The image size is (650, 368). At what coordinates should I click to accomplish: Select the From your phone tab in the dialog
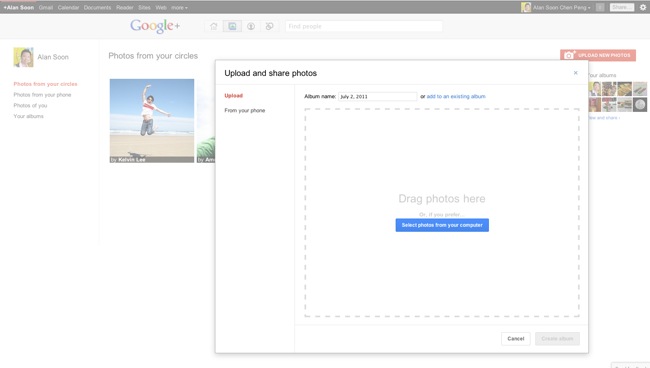245,110
